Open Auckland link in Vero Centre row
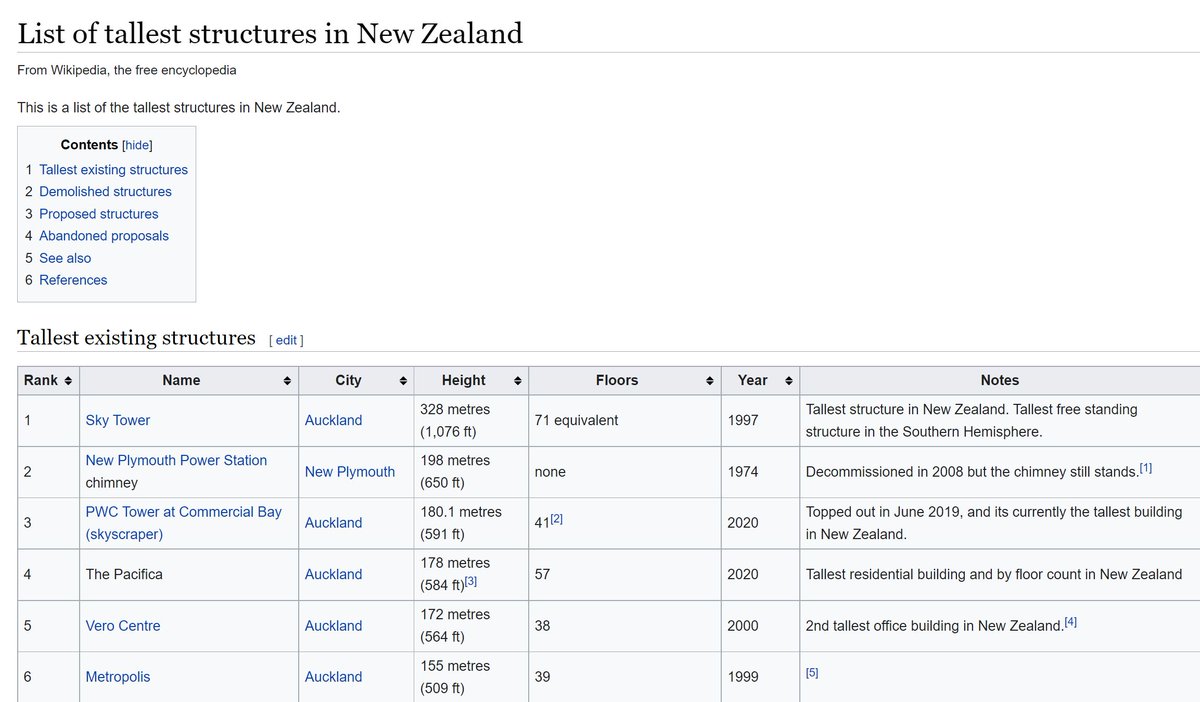Viewport: 1200px width, 702px height. (334, 626)
